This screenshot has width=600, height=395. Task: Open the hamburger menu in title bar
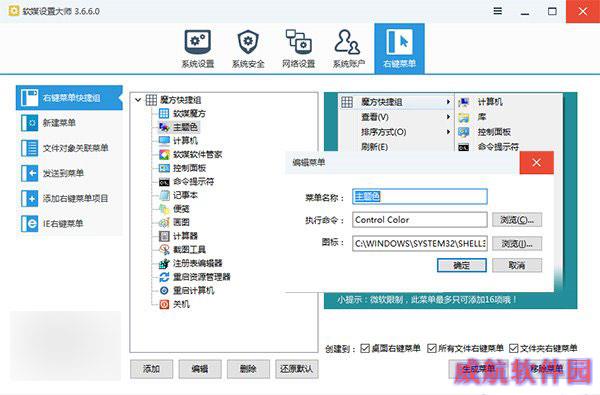tap(497, 11)
